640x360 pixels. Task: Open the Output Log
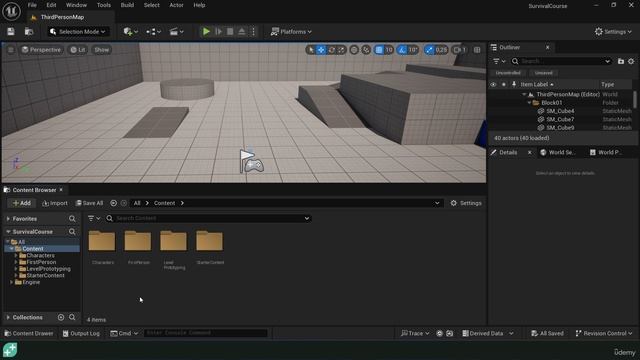tap(81, 333)
